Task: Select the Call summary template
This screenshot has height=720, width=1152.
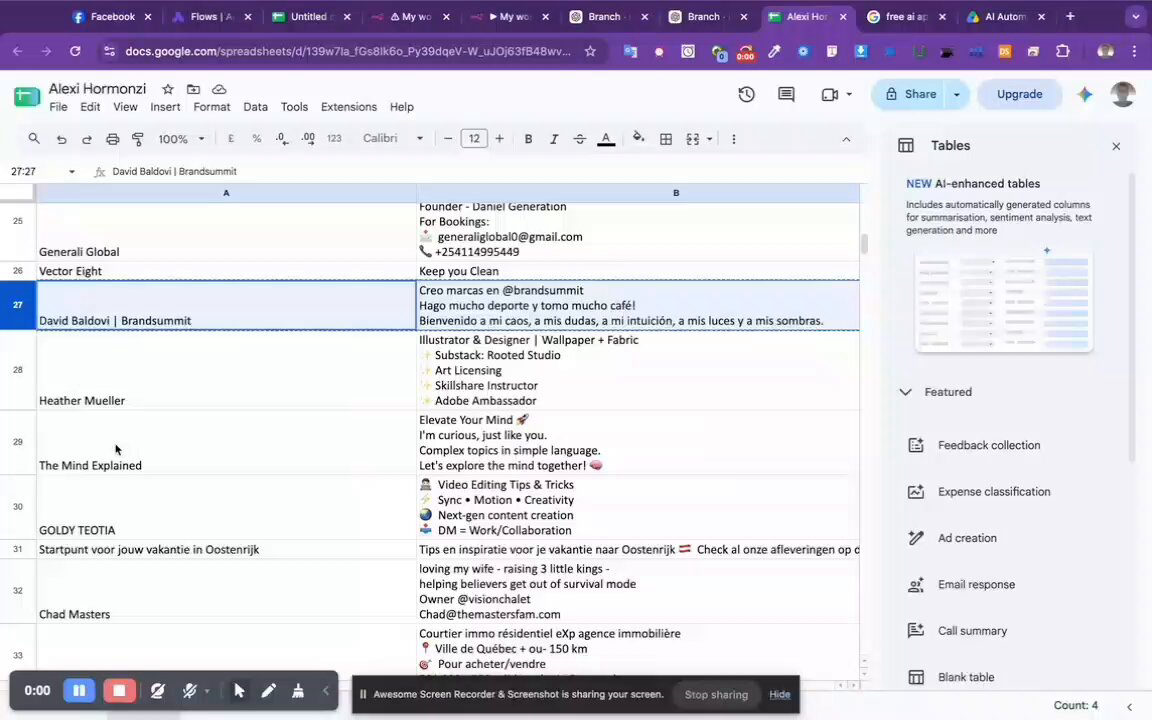Action: (972, 630)
